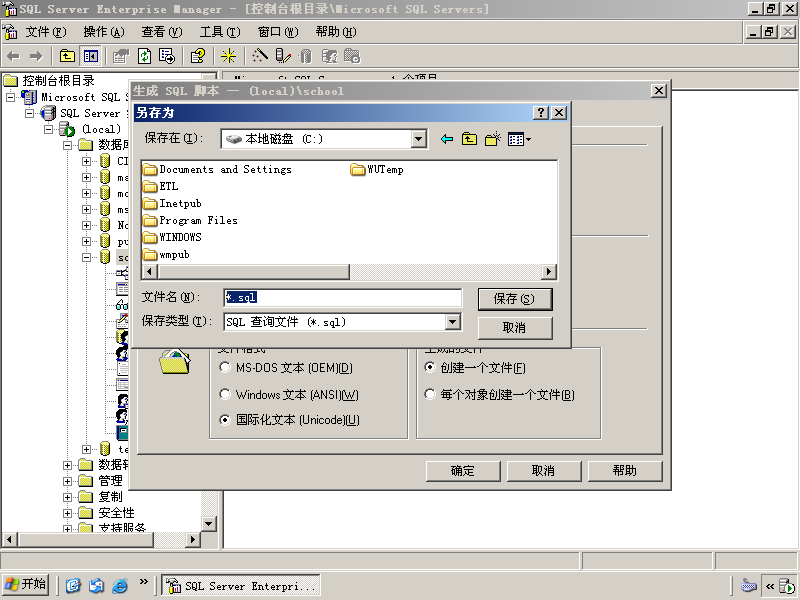Expand hidden quick launch items chevron

tap(143, 582)
